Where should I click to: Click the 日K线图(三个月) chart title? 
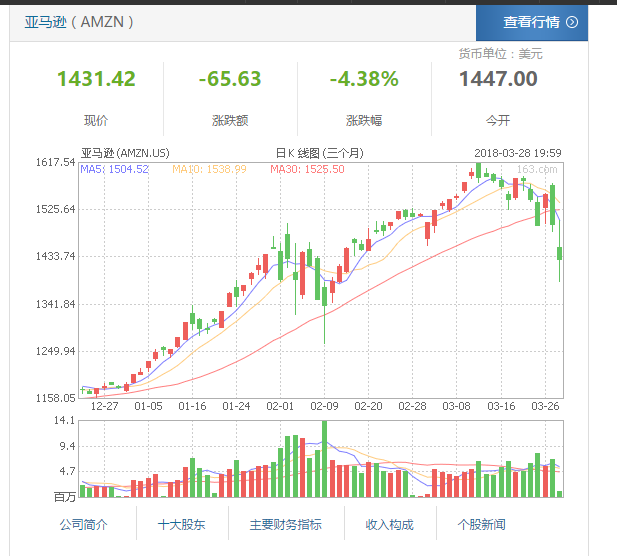click(x=320, y=153)
